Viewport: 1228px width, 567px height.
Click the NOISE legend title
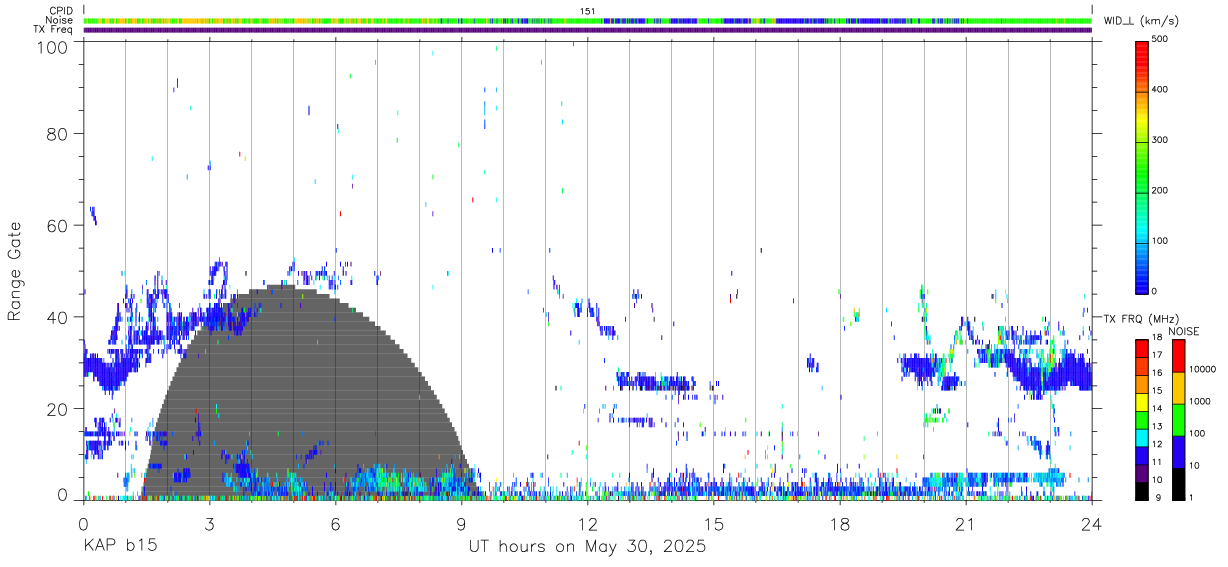point(1183,331)
